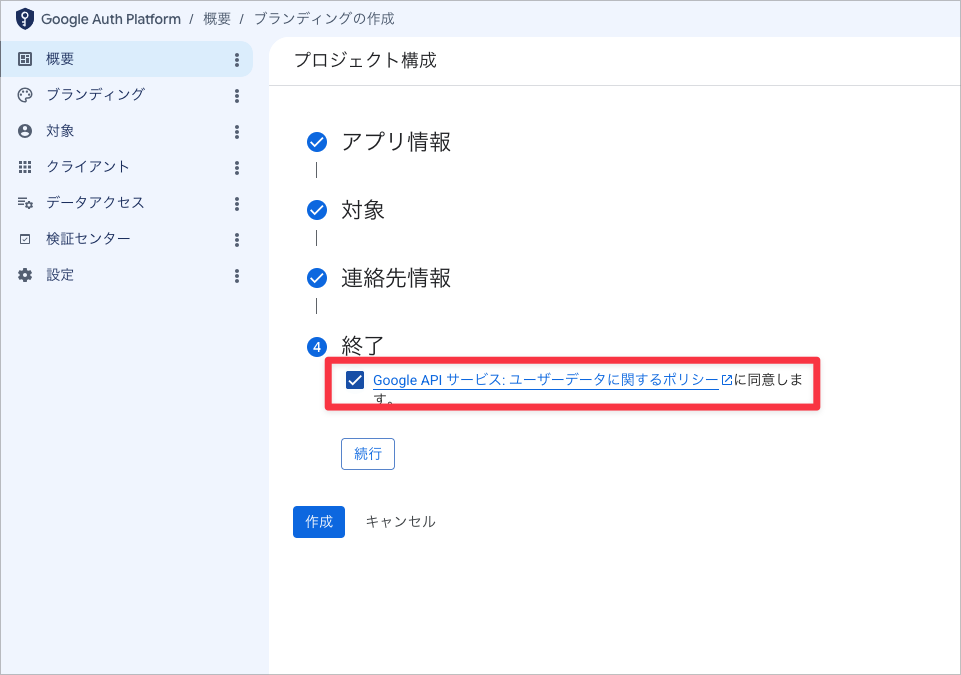This screenshot has height=675, width=961.
Task: Click Google Auth Platform breadcrumb text
Action: 111,19
